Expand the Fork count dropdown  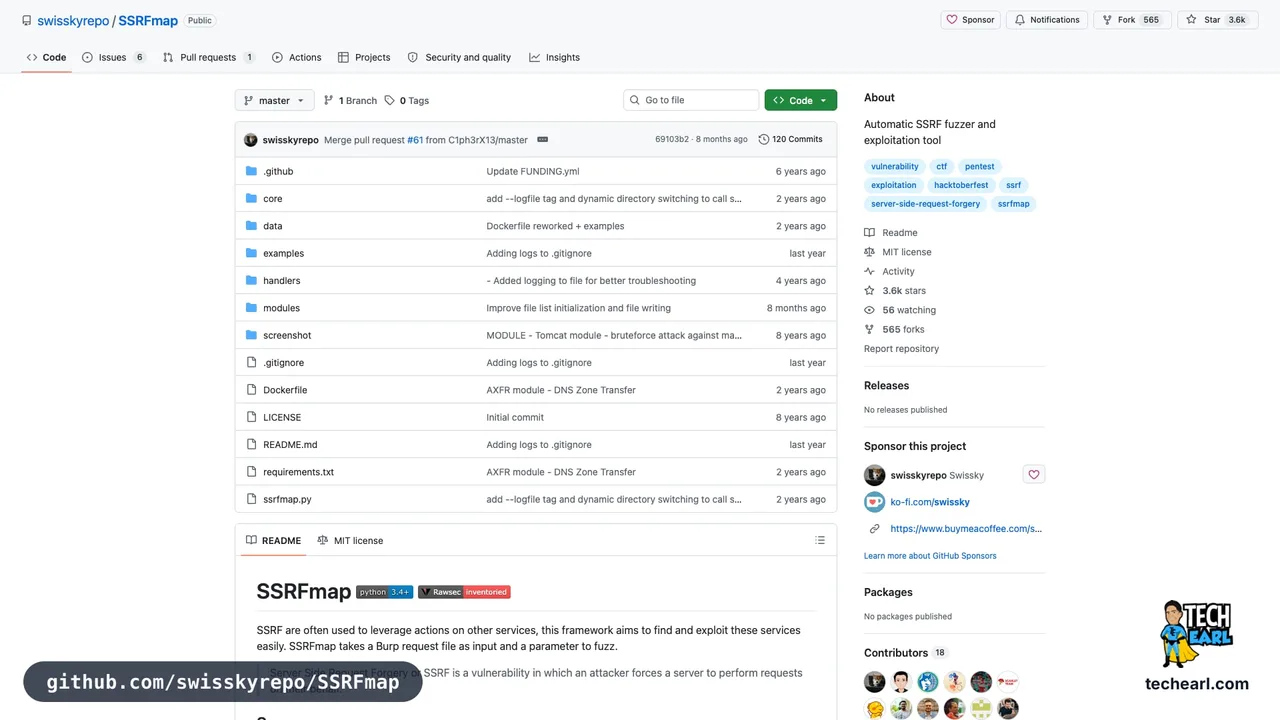point(1132,20)
